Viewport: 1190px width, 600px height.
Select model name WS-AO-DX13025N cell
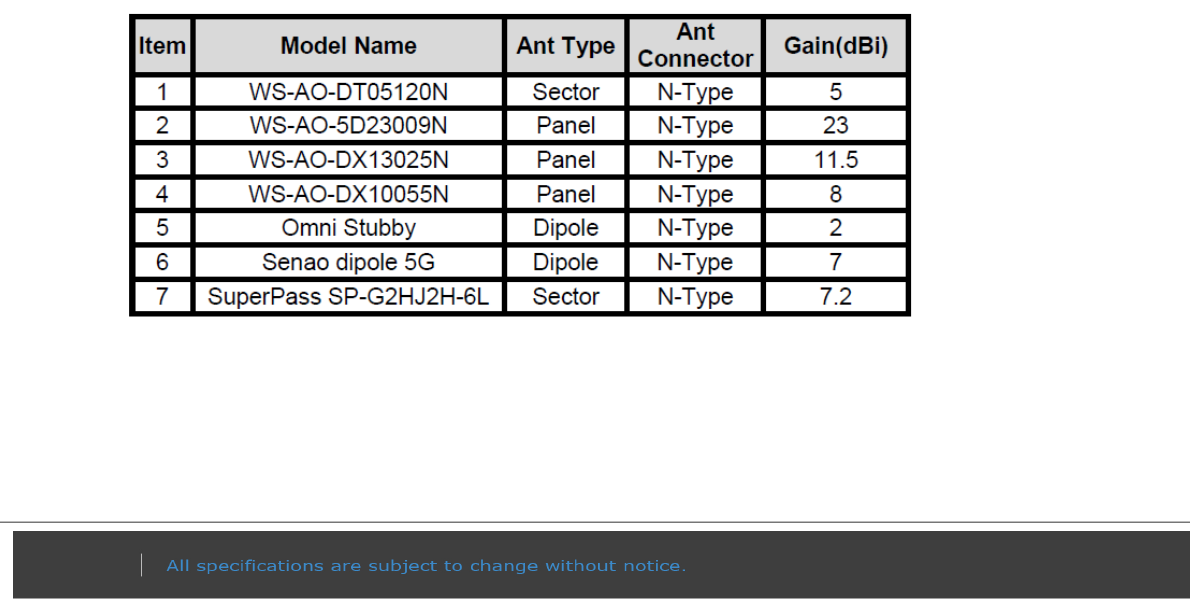click(348, 160)
